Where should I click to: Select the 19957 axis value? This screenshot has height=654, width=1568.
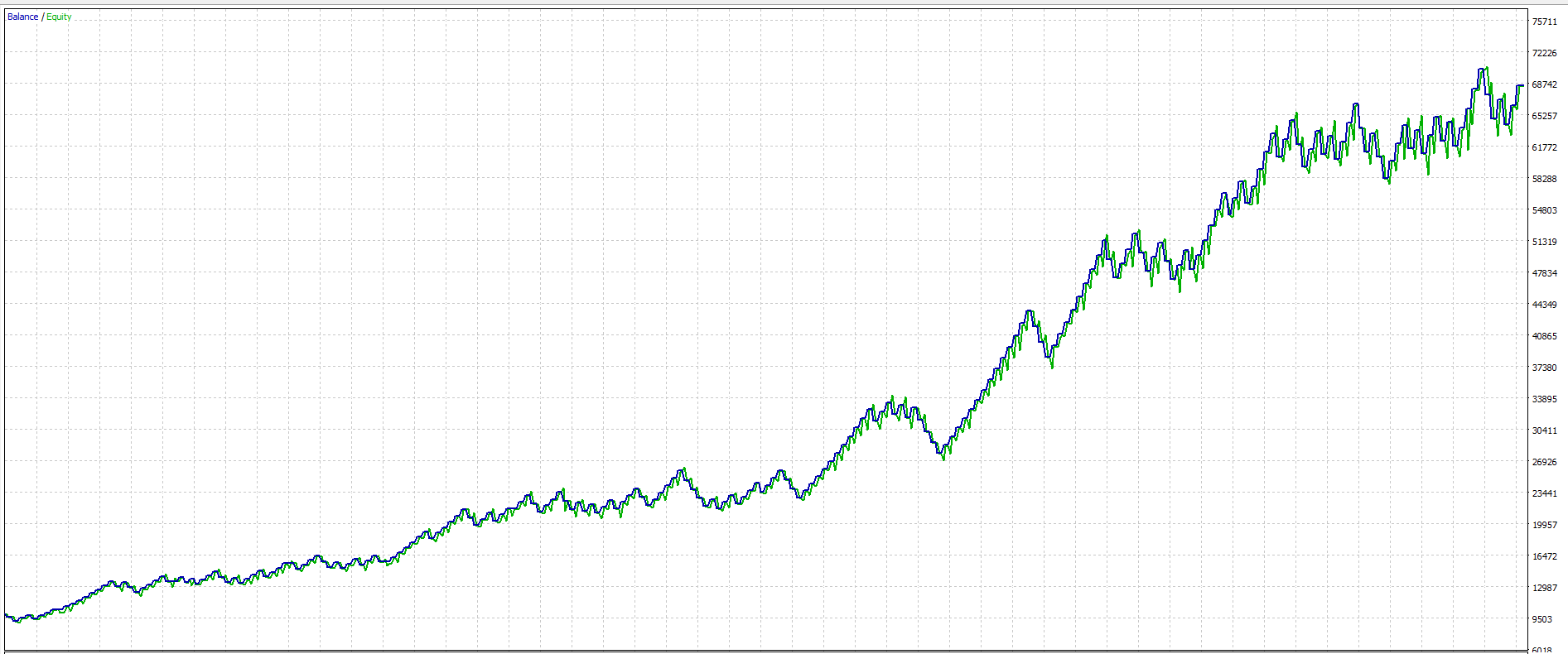tap(1544, 525)
